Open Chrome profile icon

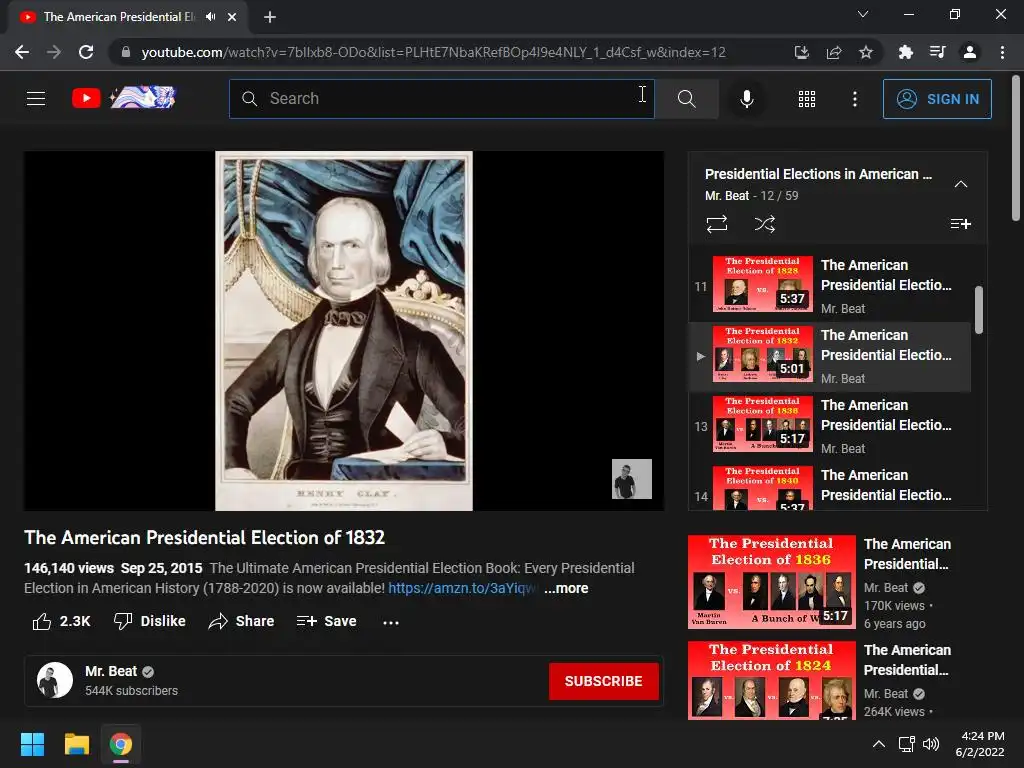(x=970, y=52)
